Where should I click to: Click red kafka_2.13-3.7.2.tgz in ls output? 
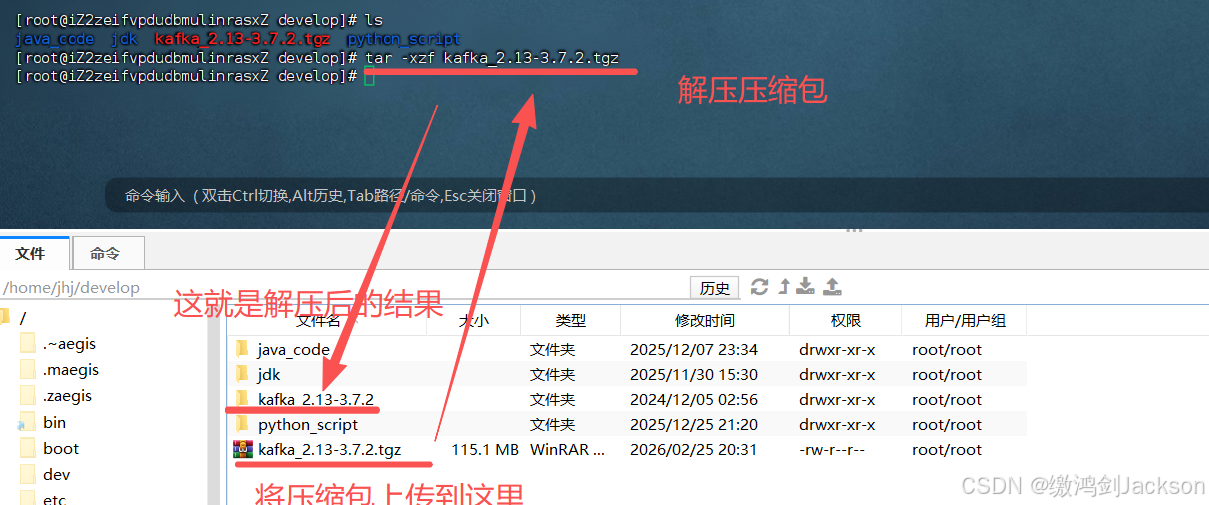pos(242,39)
